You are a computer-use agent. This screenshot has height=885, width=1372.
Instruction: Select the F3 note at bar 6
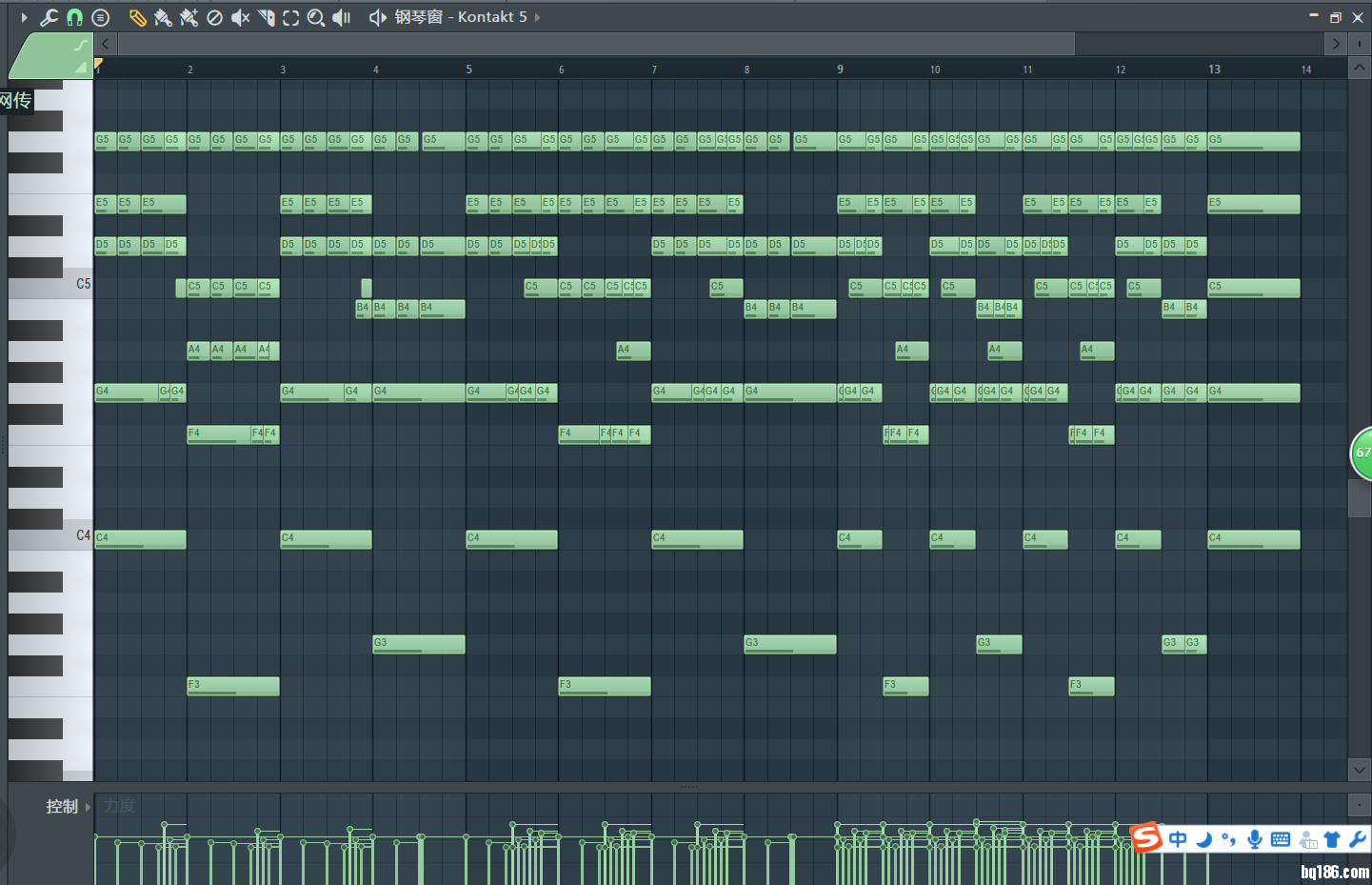click(x=605, y=686)
